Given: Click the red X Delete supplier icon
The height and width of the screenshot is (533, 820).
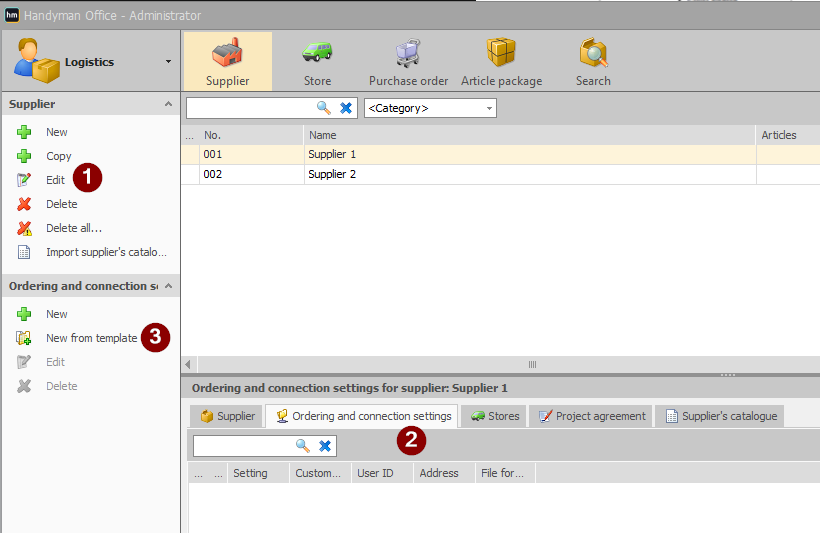Looking at the screenshot, I should point(24,204).
